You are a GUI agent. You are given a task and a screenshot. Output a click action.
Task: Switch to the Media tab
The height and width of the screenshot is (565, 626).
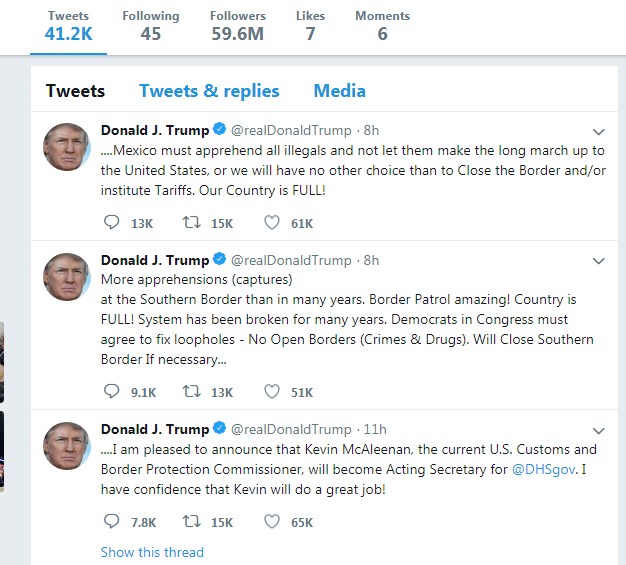pos(339,91)
